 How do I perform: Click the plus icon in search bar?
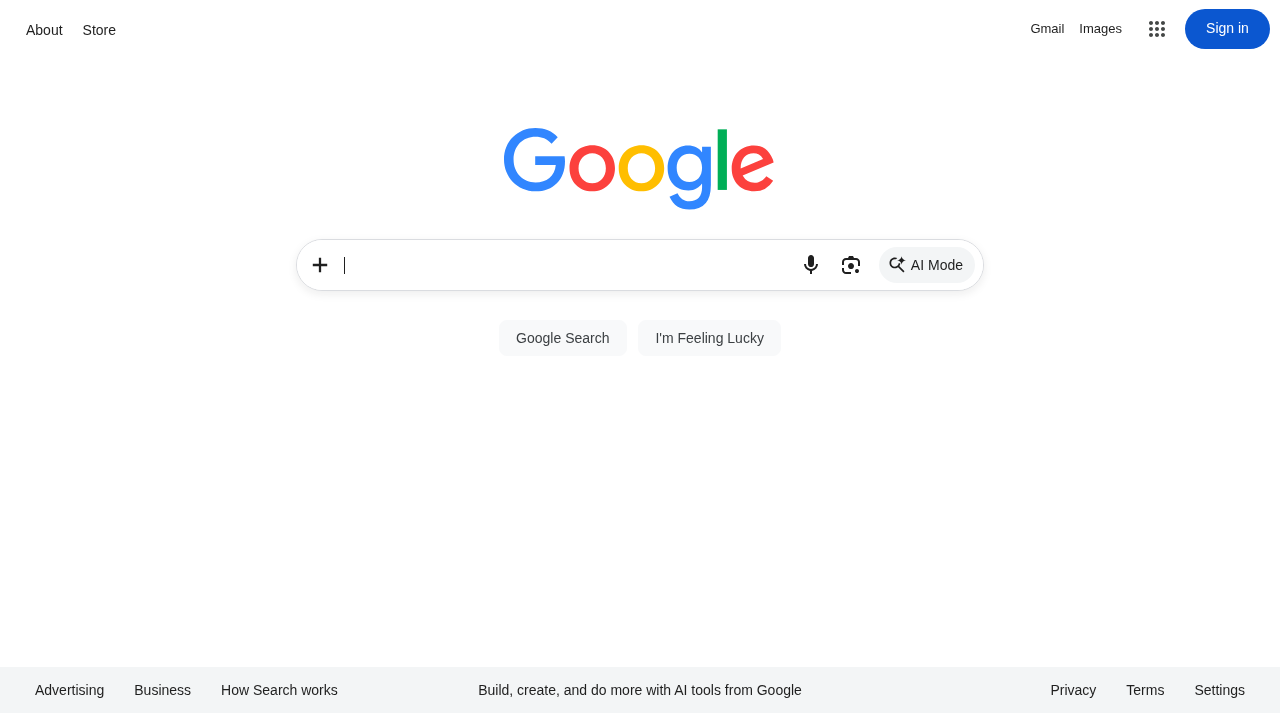pos(320,265)
